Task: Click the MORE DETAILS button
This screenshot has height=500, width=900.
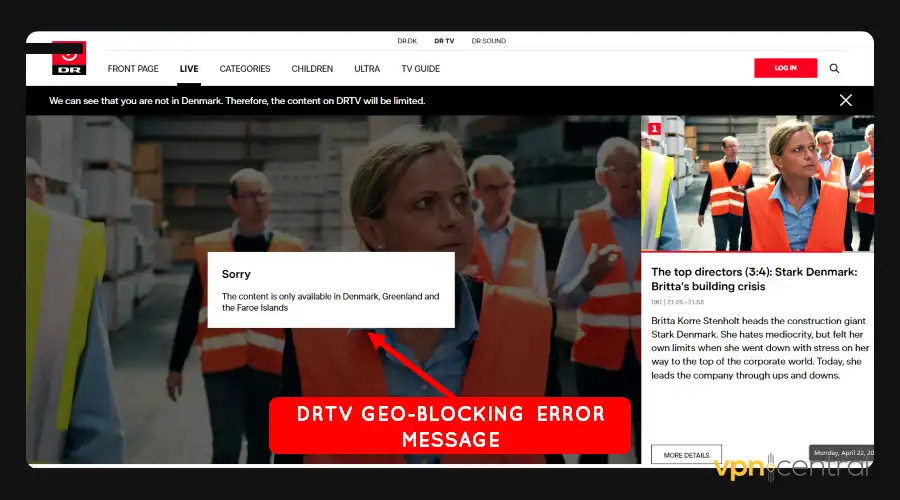Action: click(x=686, y=455)
